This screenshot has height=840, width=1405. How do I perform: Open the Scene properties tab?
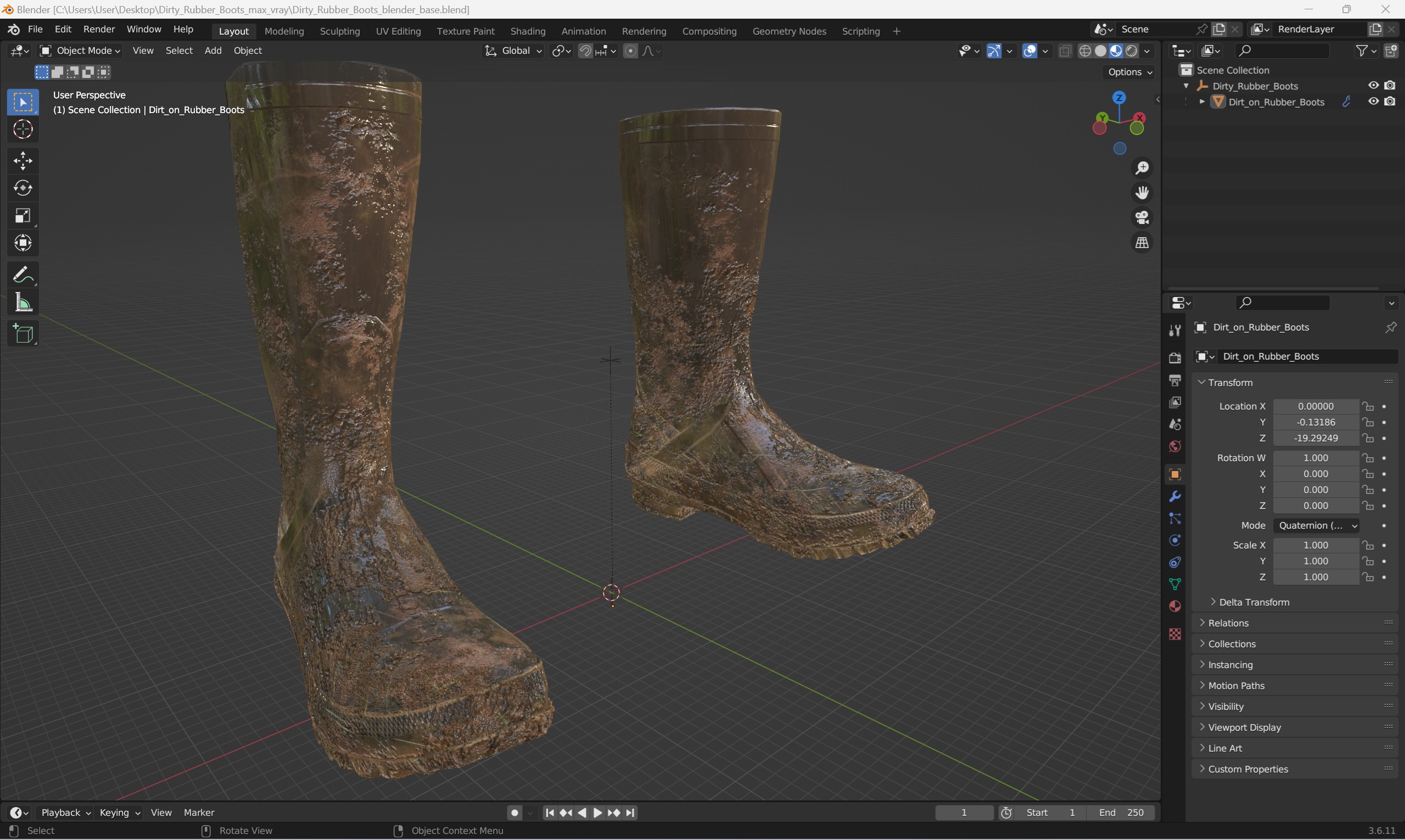[1174, 424]
